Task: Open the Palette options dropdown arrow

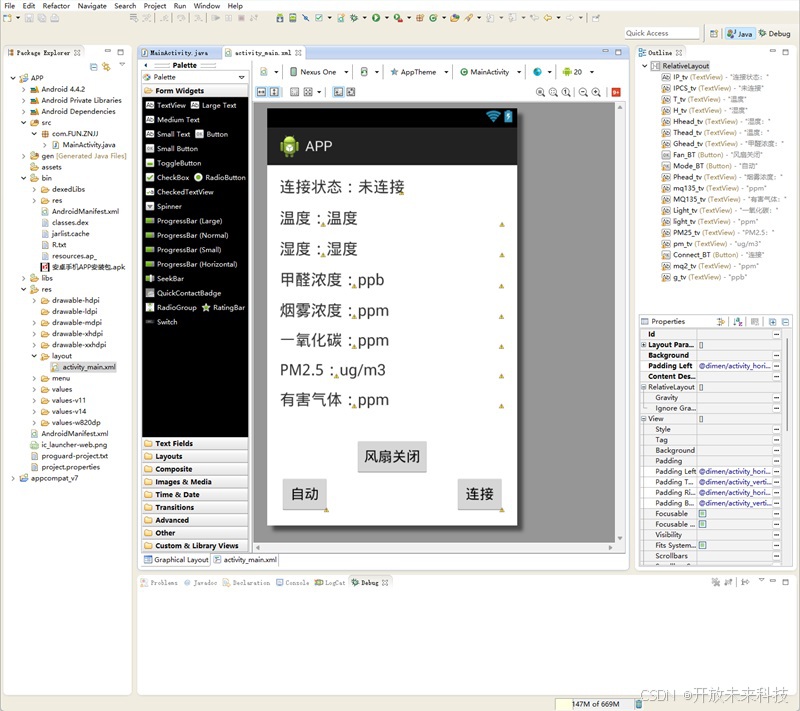Action: pyautogui.click(x=241, y=78)
